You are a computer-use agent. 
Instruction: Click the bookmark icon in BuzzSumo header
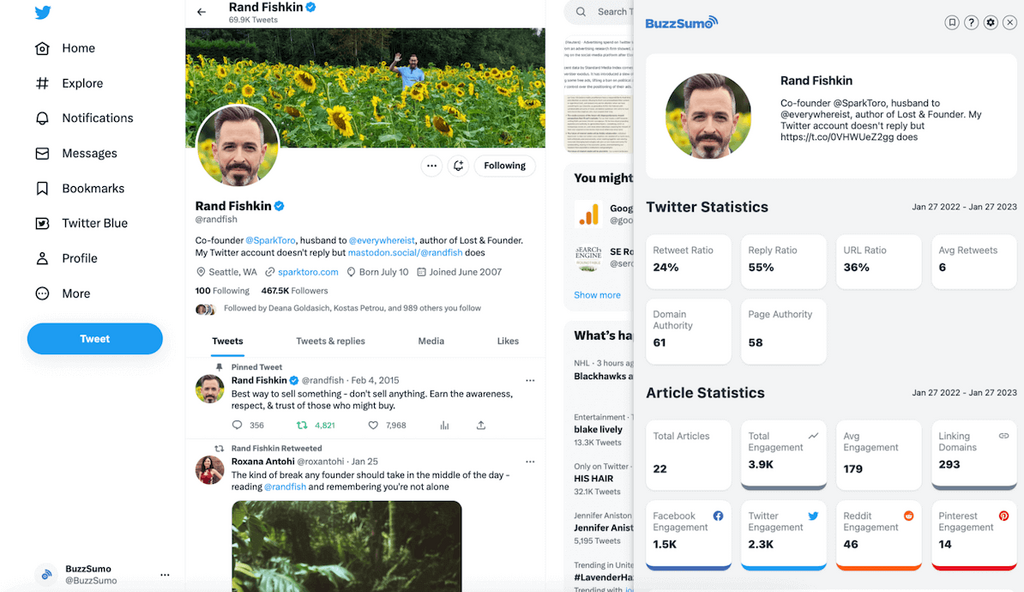pyautogui.click(x=952, y=23)
